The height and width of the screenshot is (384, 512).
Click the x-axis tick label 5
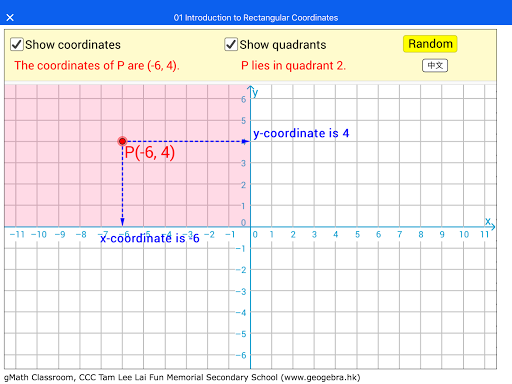tap(357, 235)
